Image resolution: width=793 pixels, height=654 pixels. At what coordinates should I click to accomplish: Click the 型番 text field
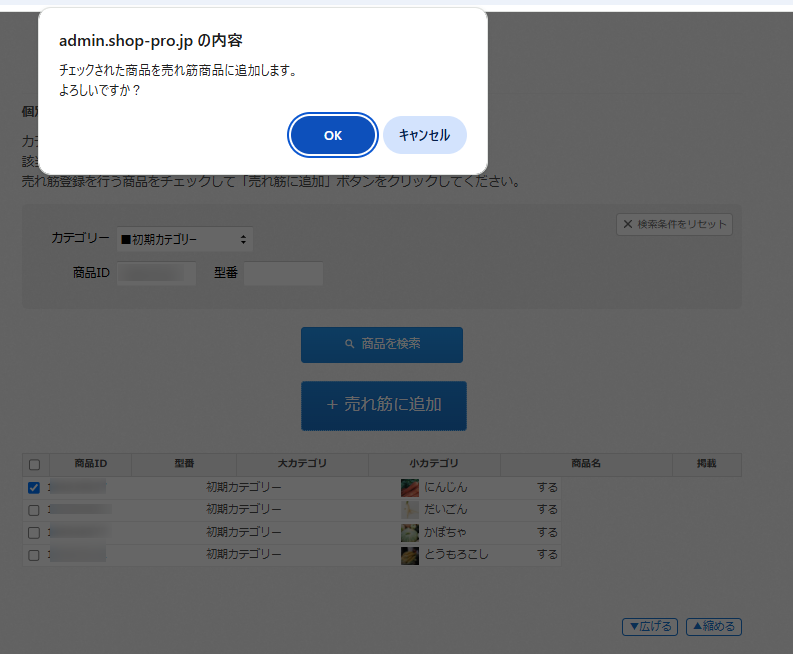(283, 273)
